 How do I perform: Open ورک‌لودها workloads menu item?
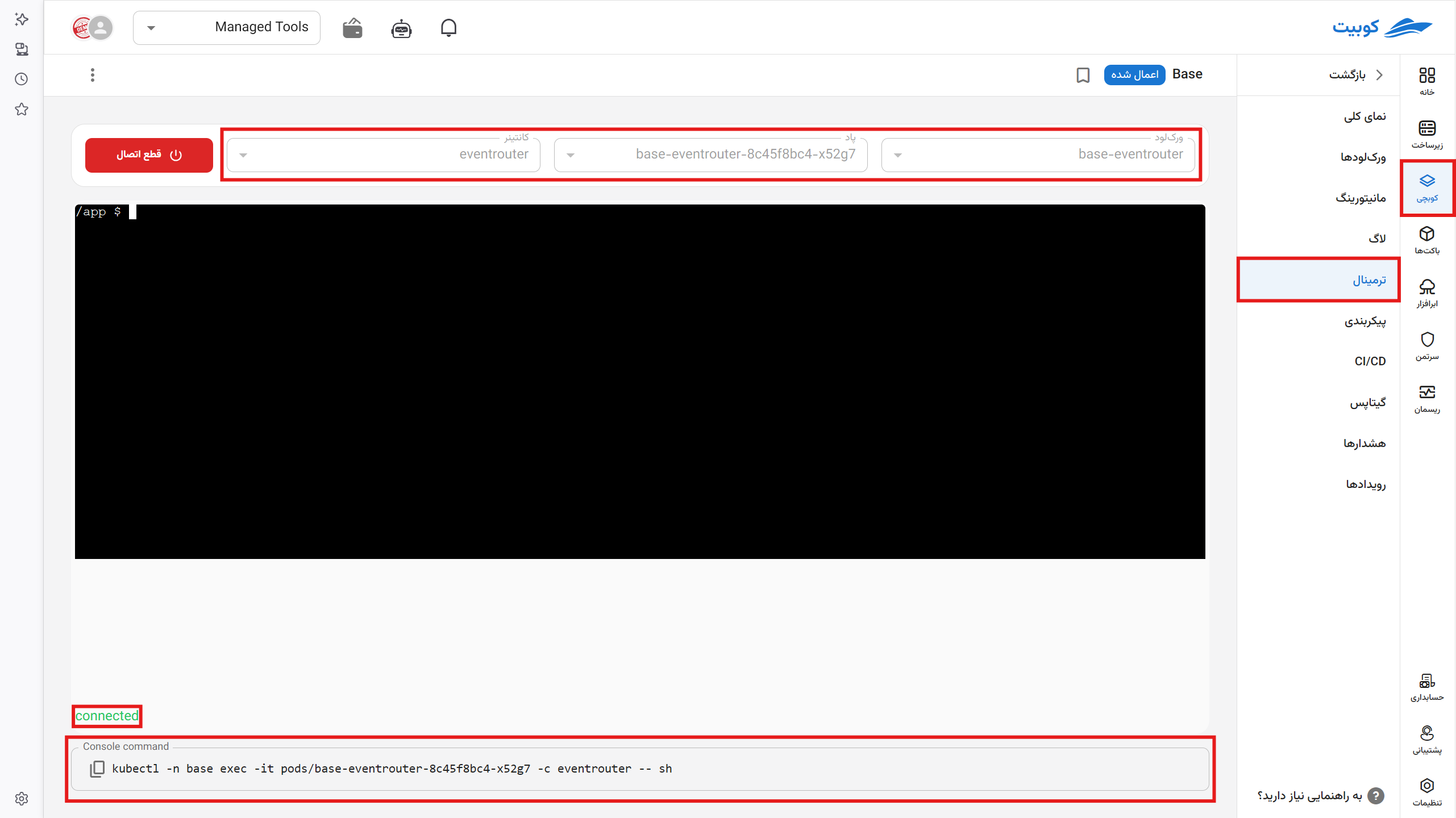1318,157
